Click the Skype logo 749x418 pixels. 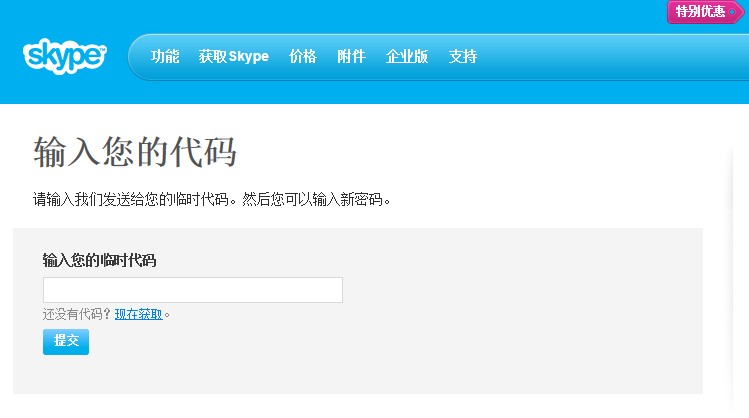(x=64, y=56)
